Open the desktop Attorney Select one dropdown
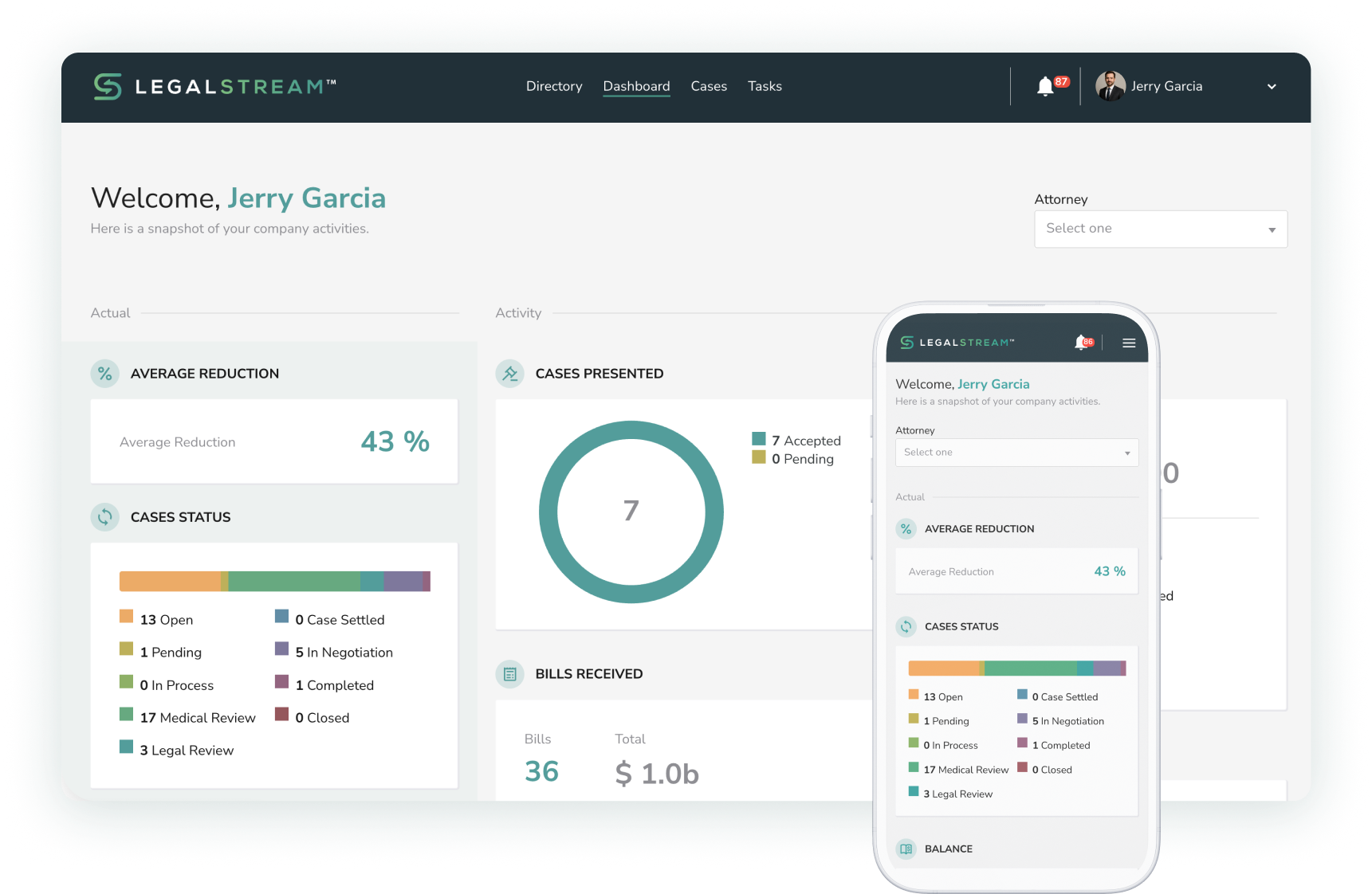The height and width of the screenshot is (894, 1372). coord(1160,229)
